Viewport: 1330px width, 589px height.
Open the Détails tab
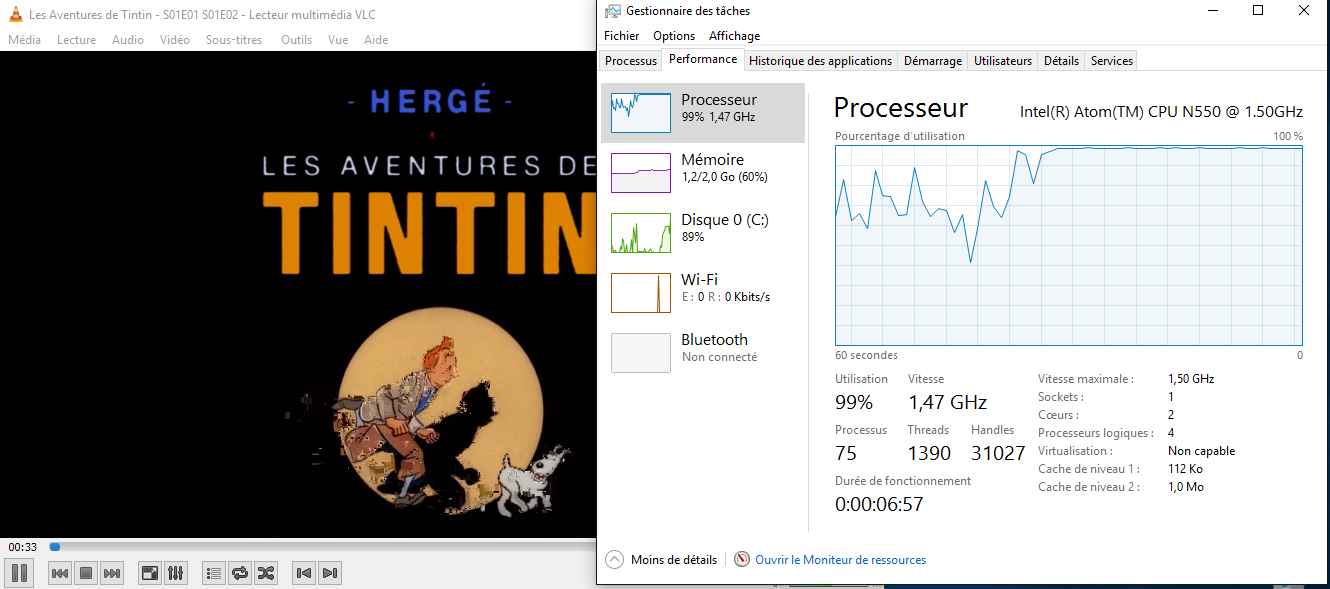click(1061, 61)
